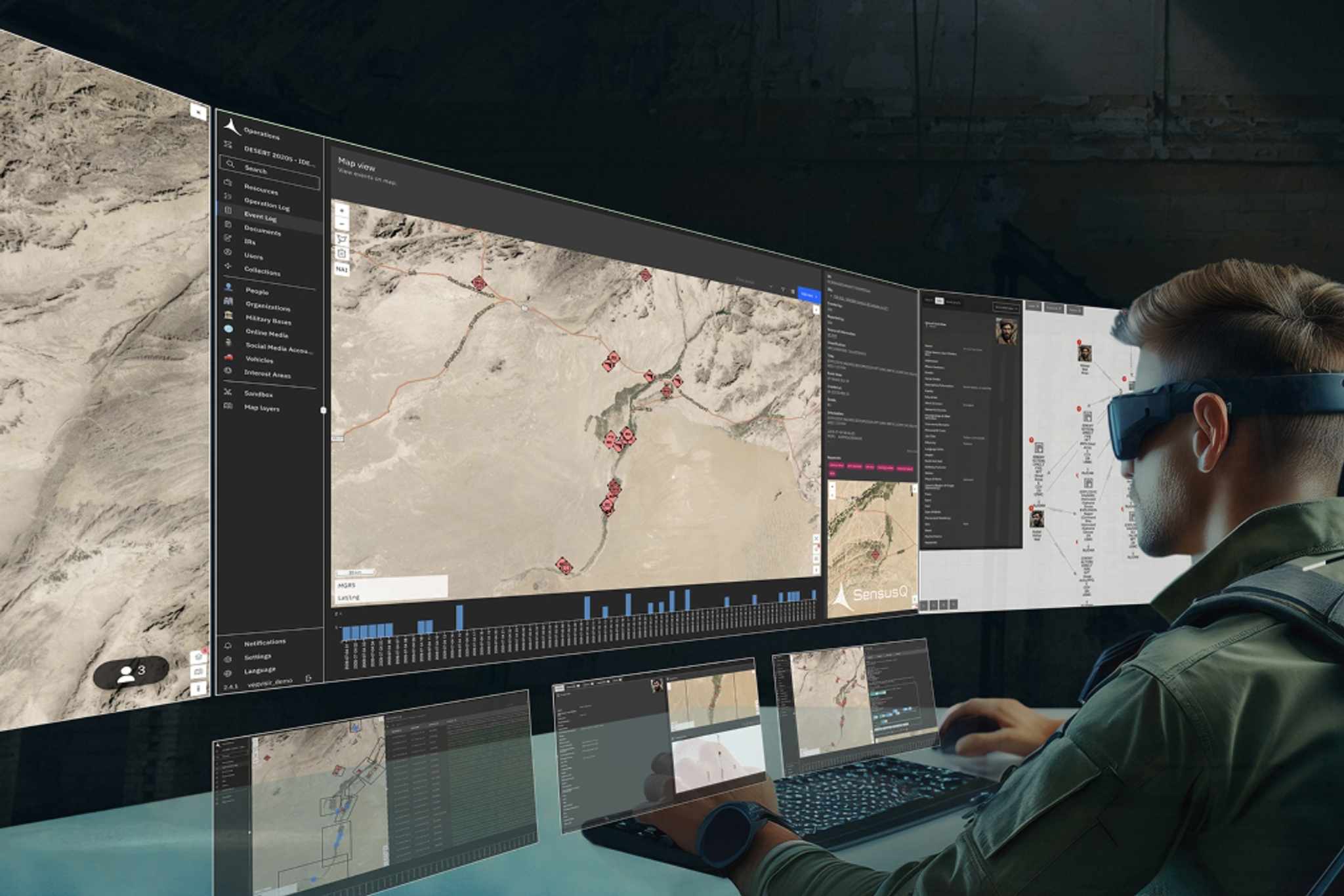
Task: Click the connected users badge showing 3
Action: (x=131, y=672)
